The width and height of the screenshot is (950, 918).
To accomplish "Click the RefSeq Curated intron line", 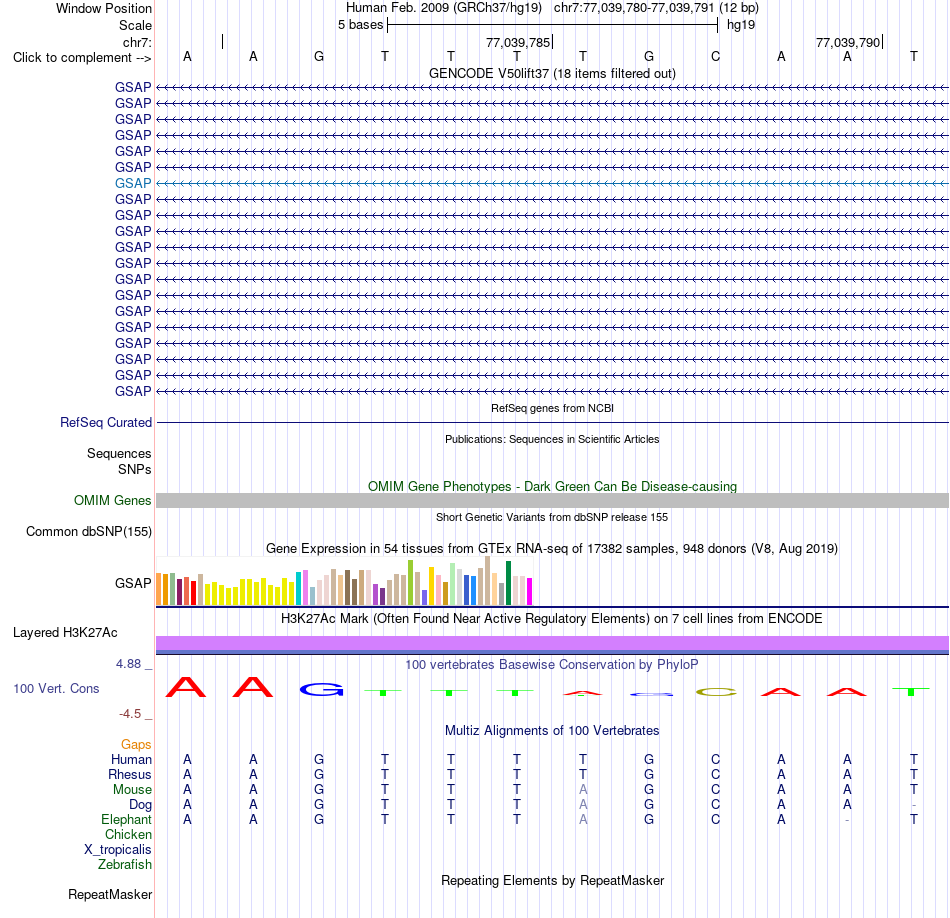I will [552, 422].
